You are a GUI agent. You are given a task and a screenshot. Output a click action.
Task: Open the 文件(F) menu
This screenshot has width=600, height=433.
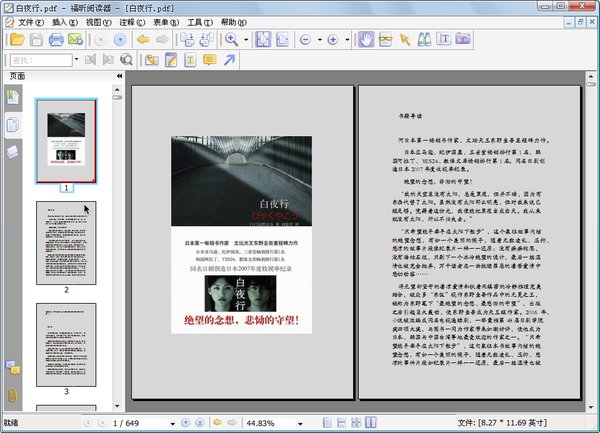click(x=29, y=21)
